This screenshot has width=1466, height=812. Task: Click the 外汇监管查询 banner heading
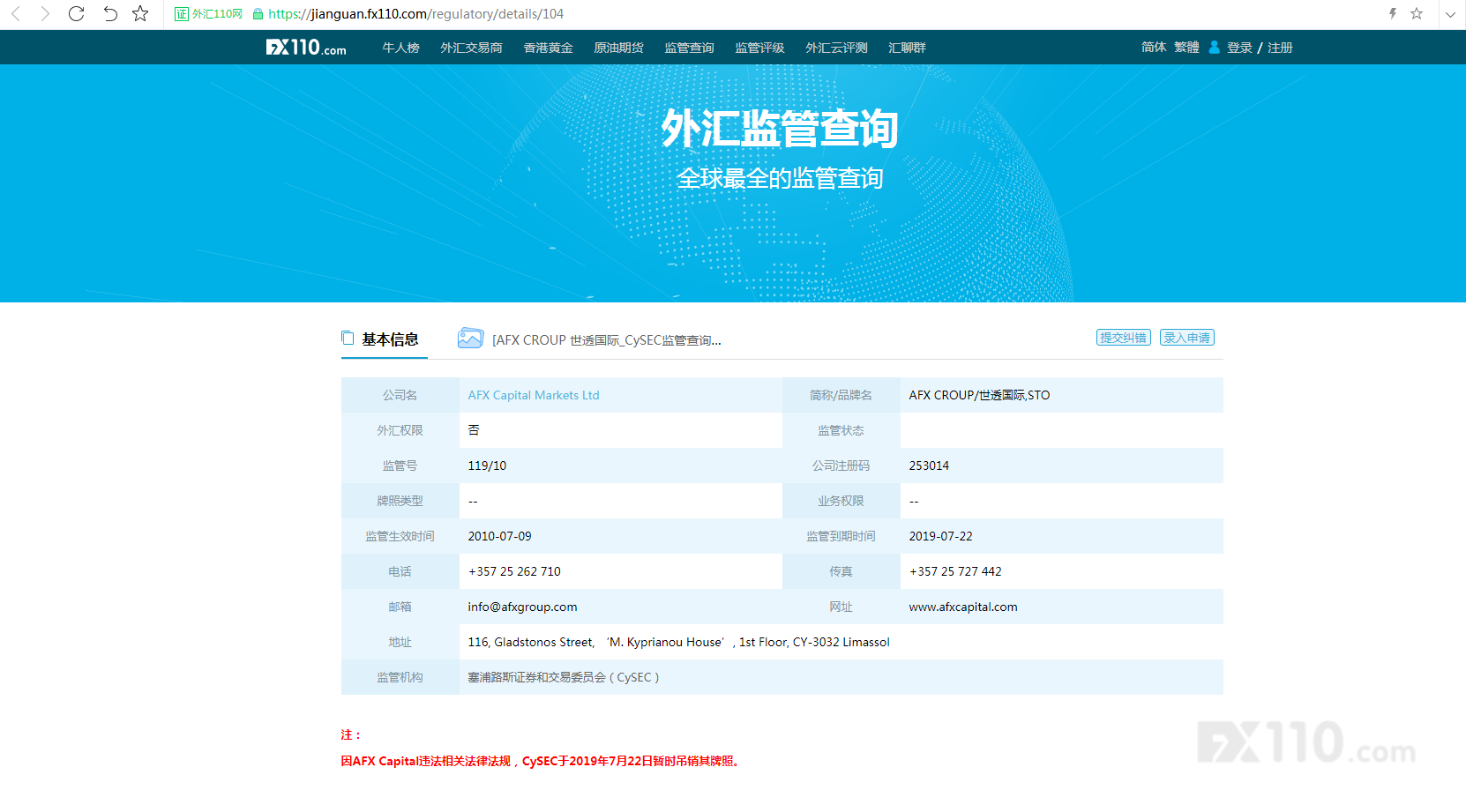[780, 130]
